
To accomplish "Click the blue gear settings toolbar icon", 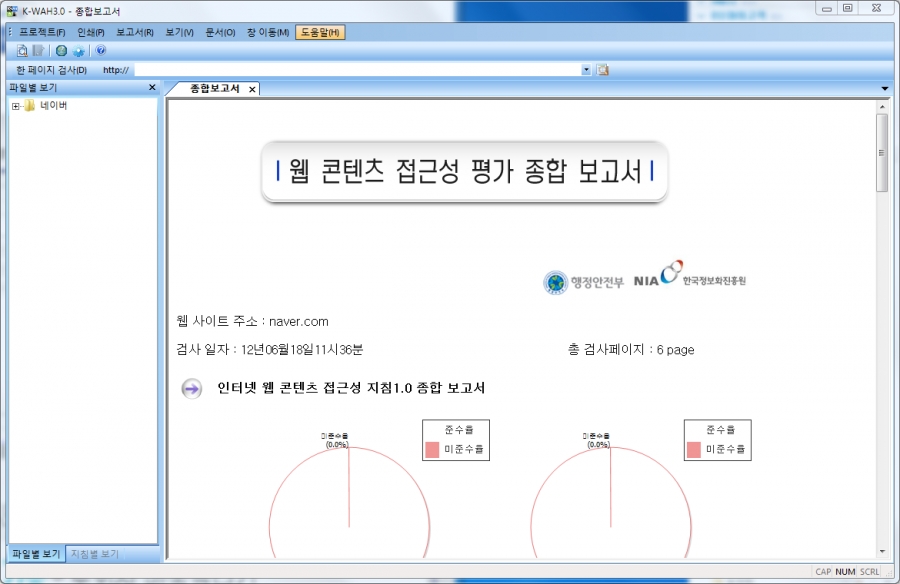I will pyautogui.click(x=78, y=51).
